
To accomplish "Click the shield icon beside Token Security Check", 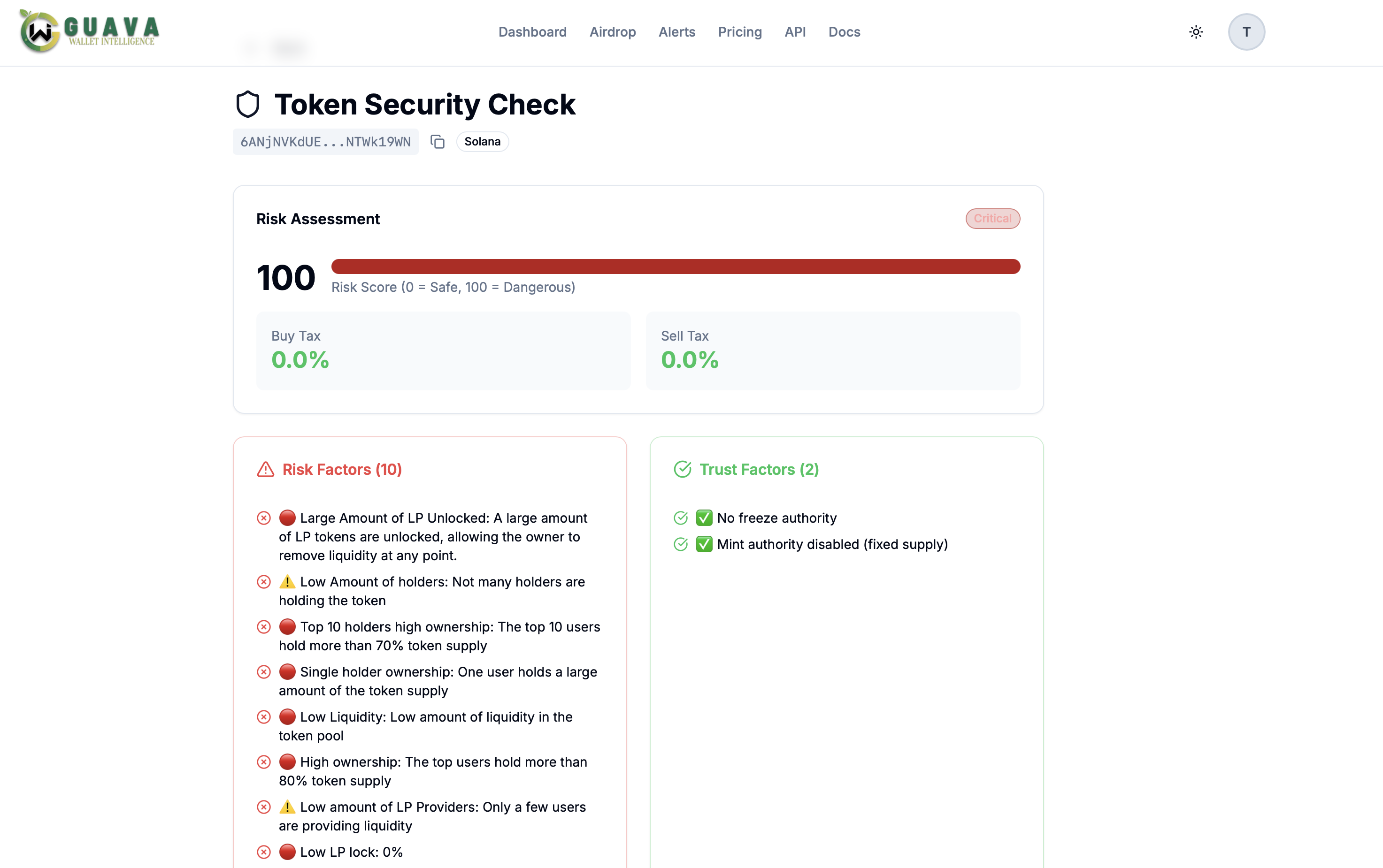I will (248, 104).
